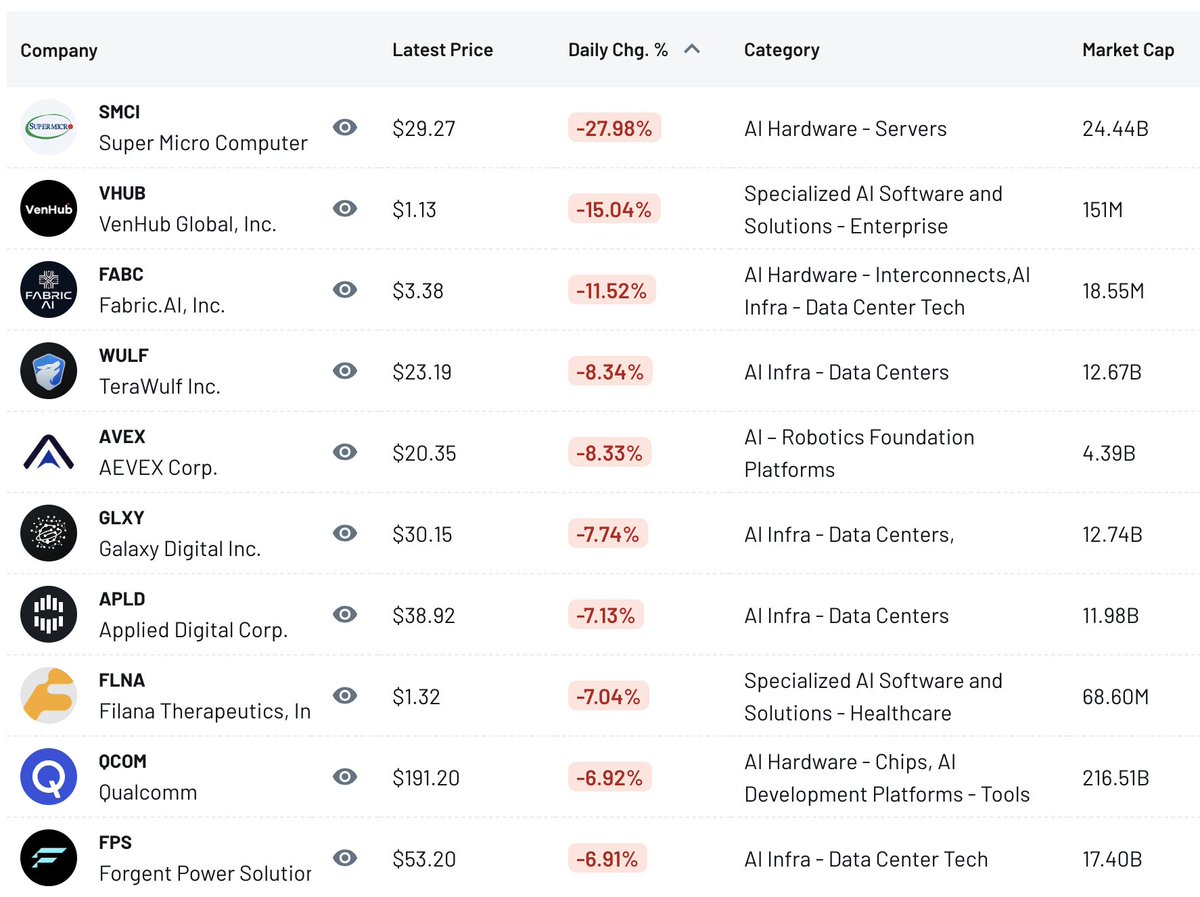Select the Fabric AI logo icon
This screenshot has width=1200, height=897.
point(48,290)
